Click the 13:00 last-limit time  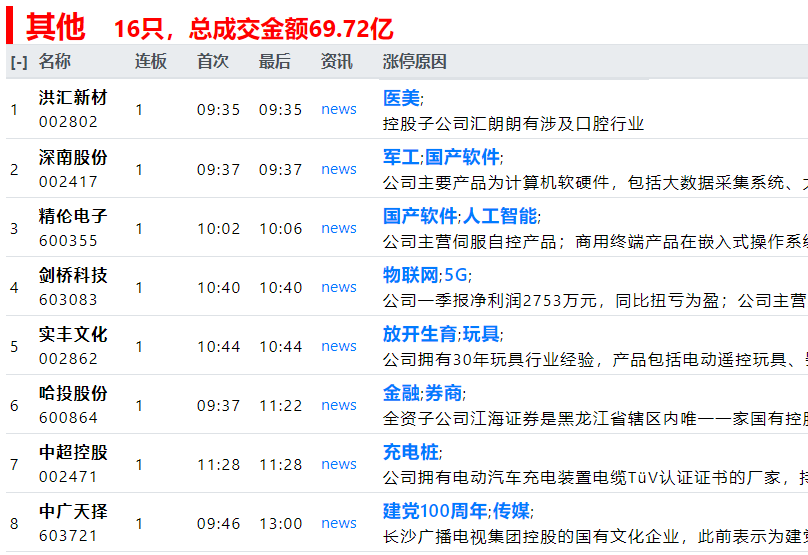click(x=280, y=524)
